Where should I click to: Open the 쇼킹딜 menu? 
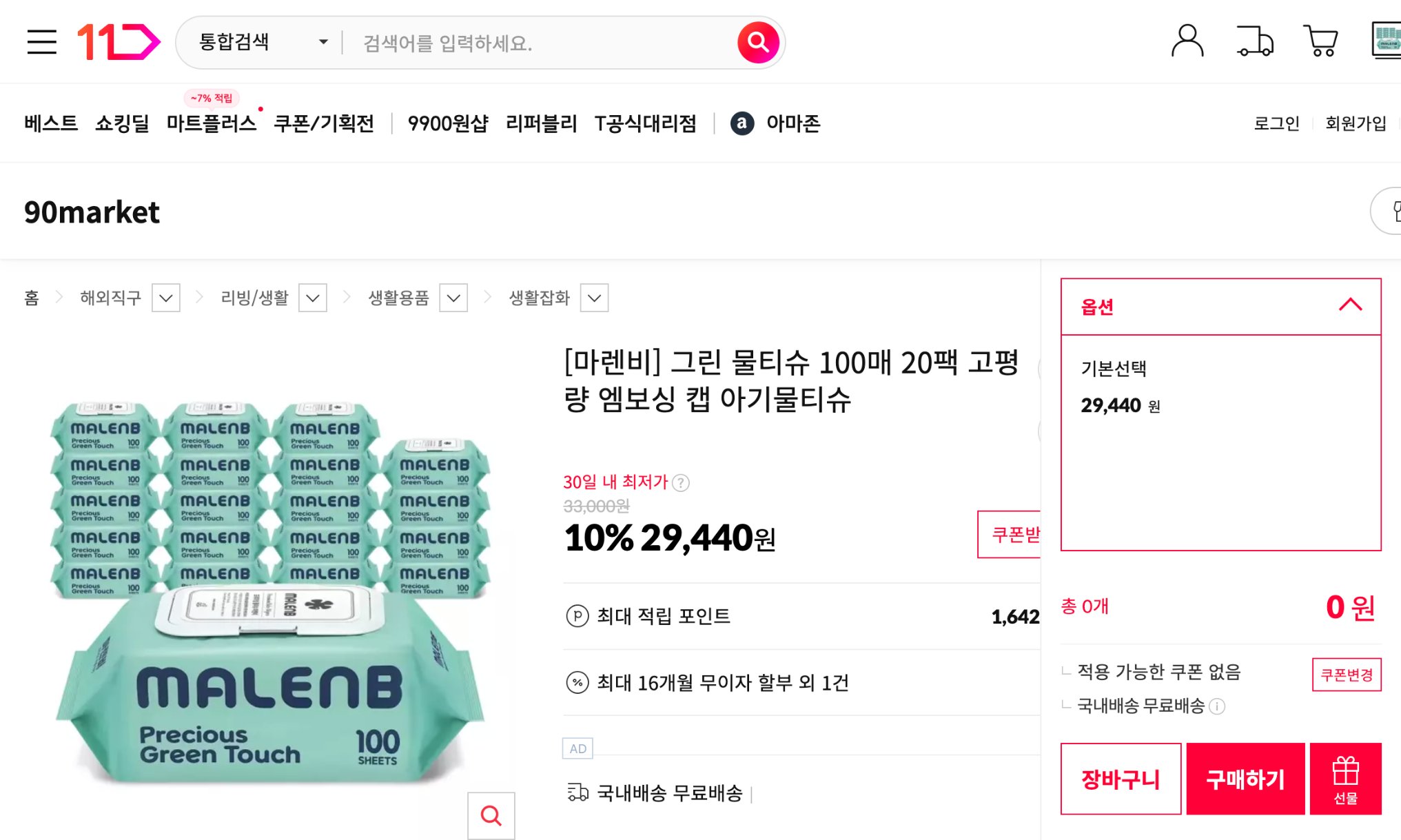coord(122,124)
